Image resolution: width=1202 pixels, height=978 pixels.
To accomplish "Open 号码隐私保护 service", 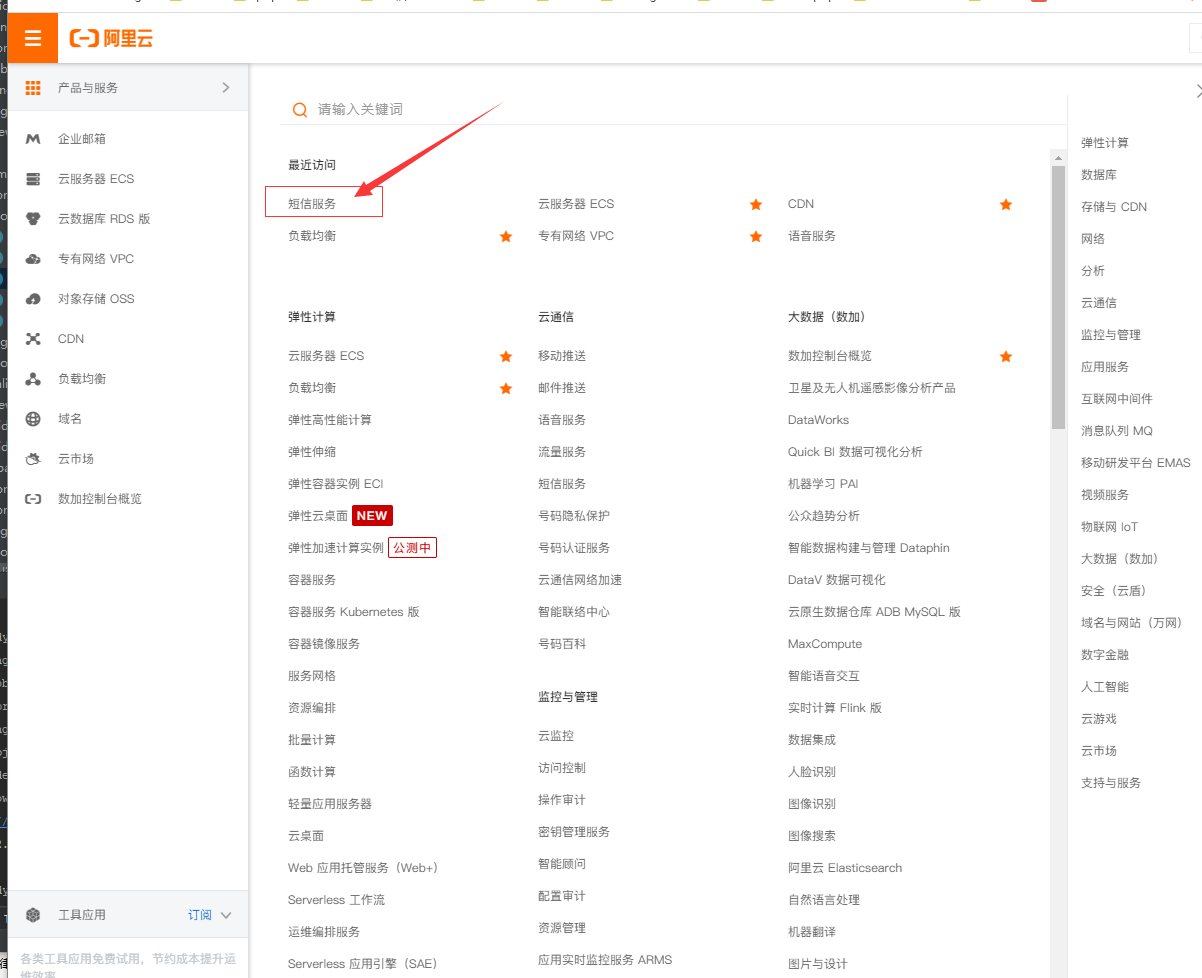I will click(x=574, y=516).
